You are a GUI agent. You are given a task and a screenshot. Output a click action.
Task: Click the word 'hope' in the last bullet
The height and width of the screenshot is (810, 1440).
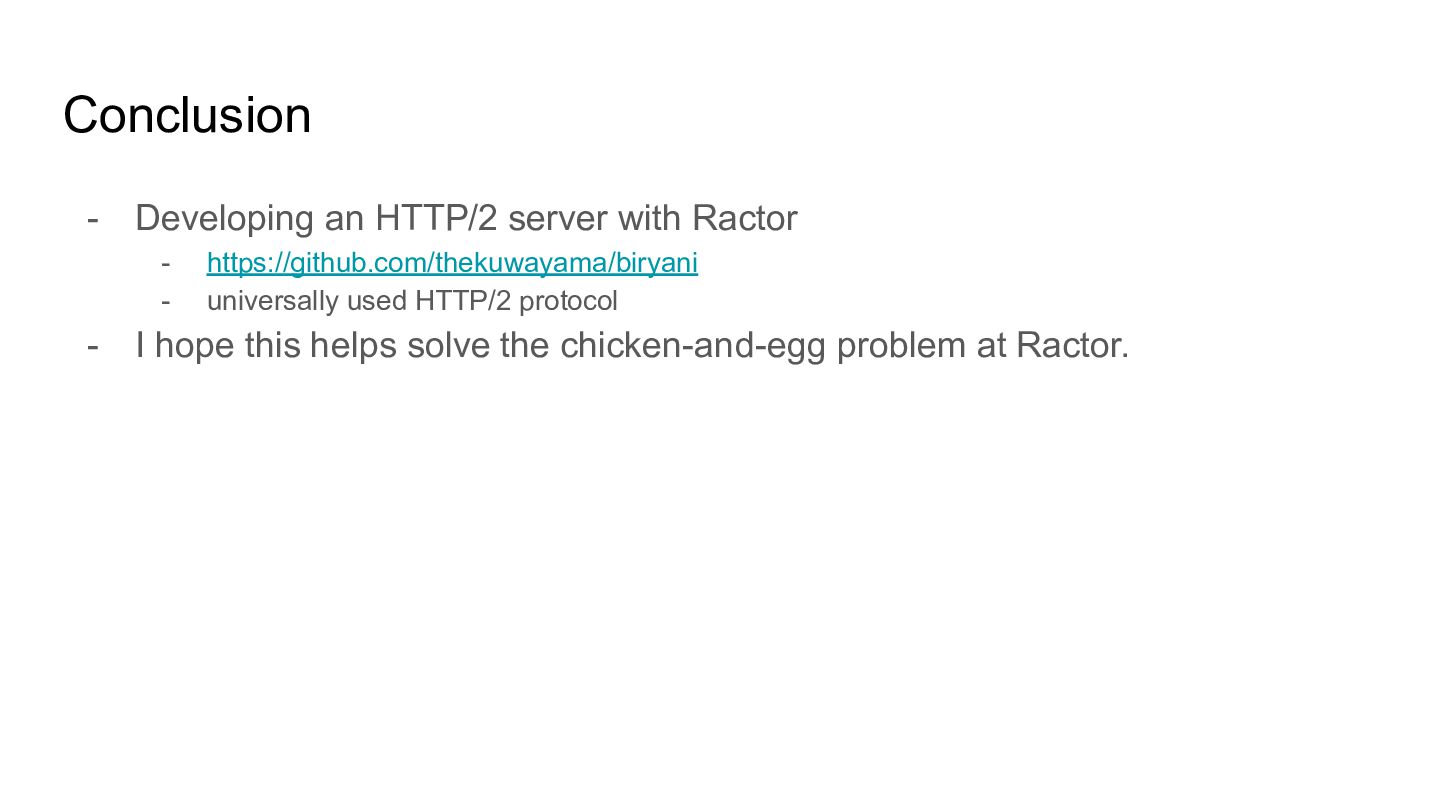click(x=195, y=346)
